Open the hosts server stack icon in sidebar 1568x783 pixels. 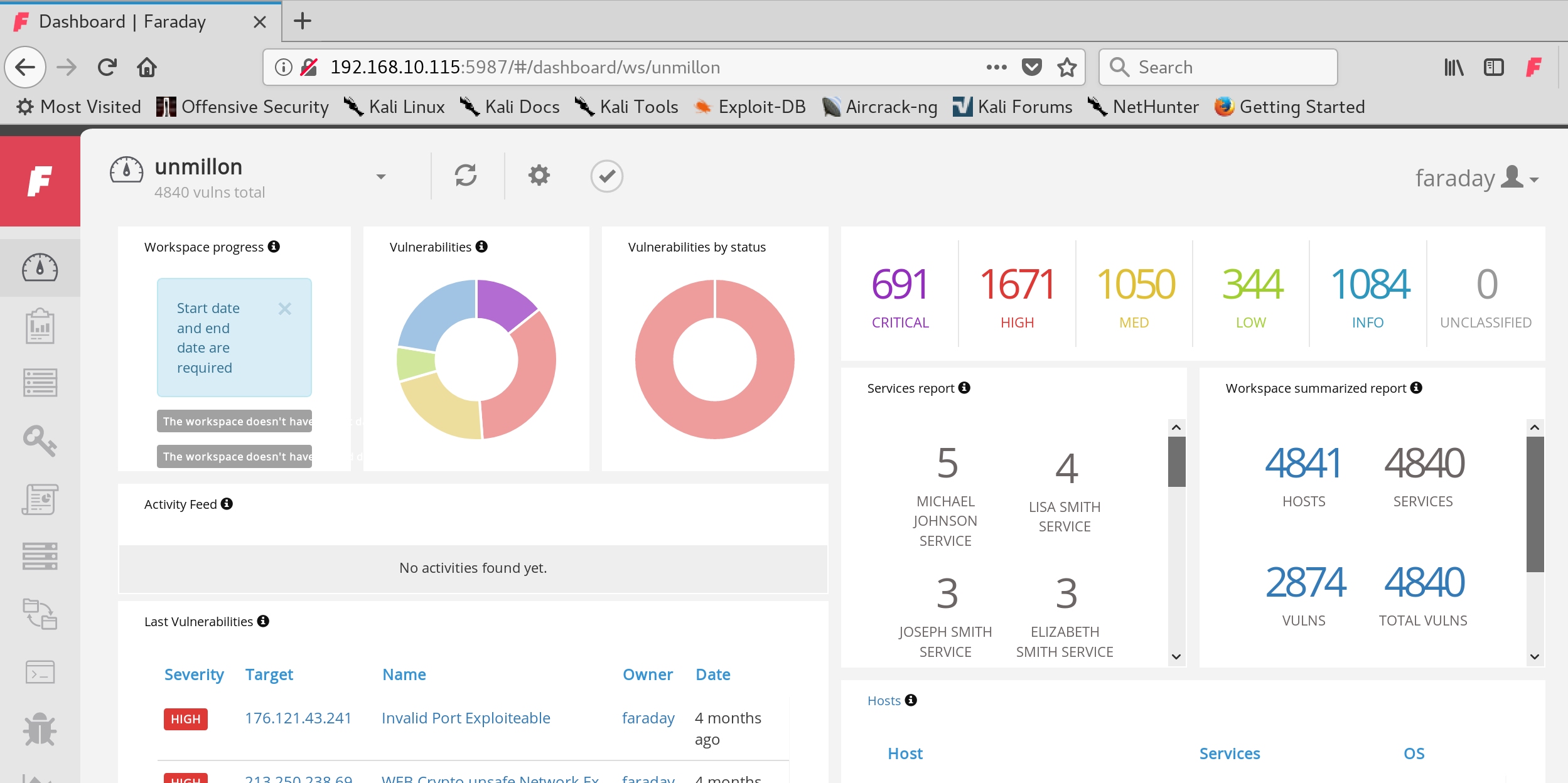pos(40,556)
